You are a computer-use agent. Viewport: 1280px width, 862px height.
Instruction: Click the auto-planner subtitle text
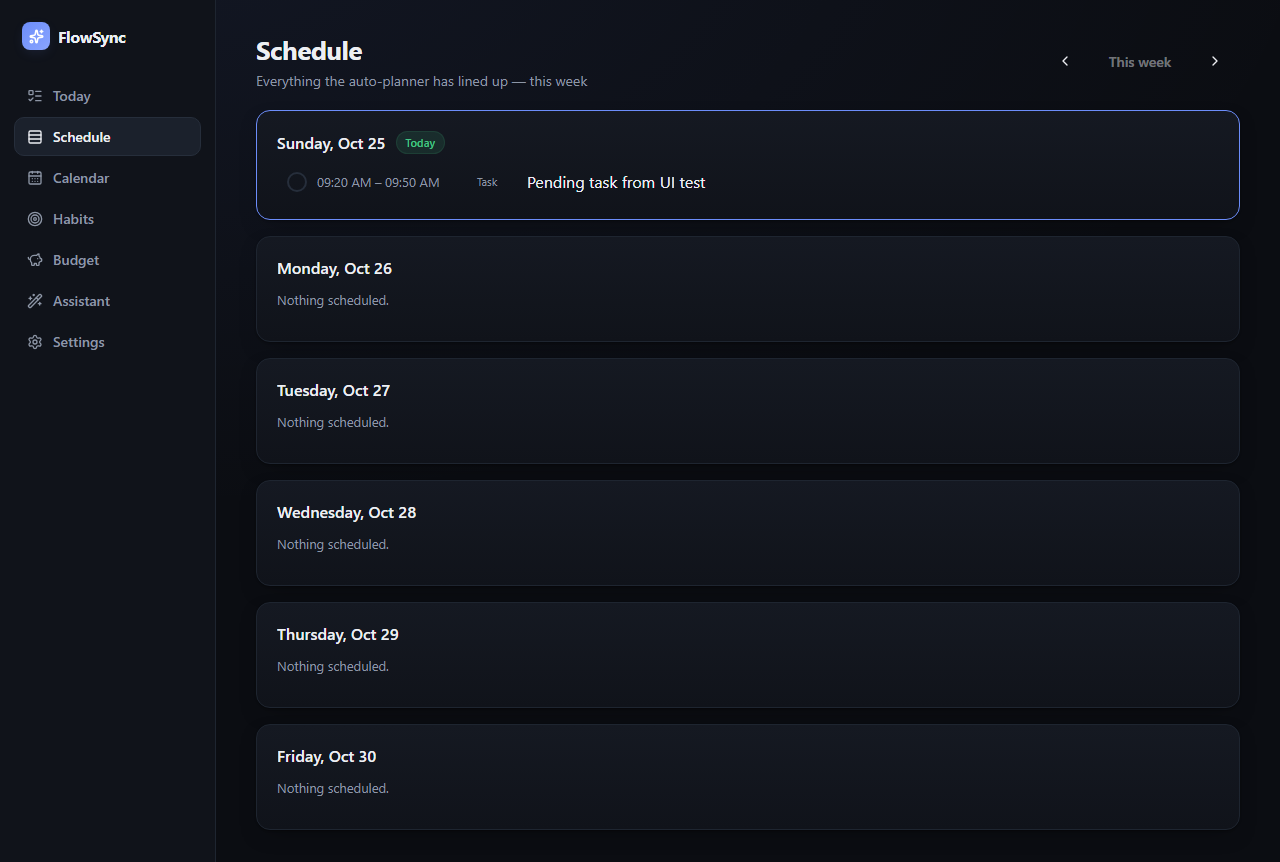(422, 81)
